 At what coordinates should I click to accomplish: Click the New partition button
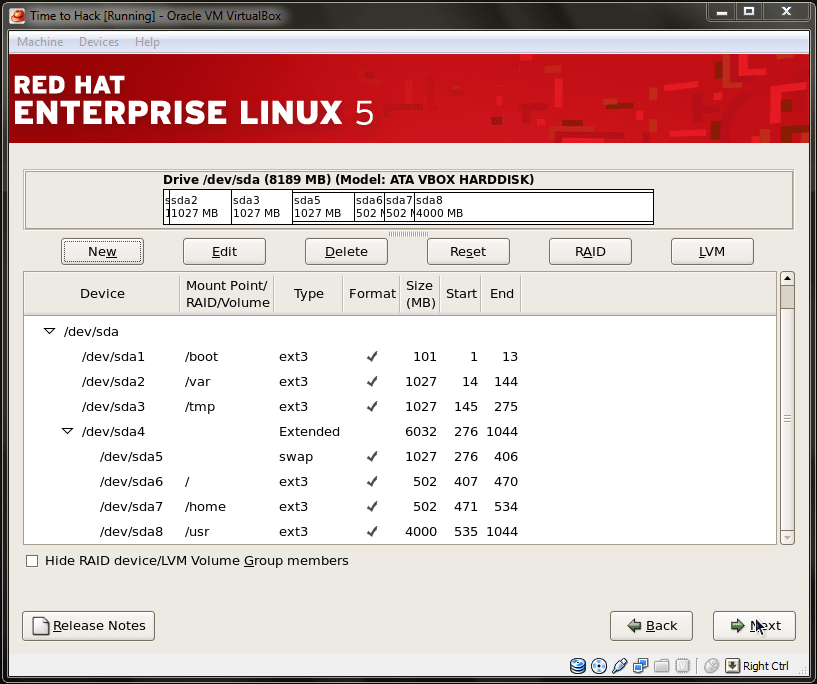[102, 252]
